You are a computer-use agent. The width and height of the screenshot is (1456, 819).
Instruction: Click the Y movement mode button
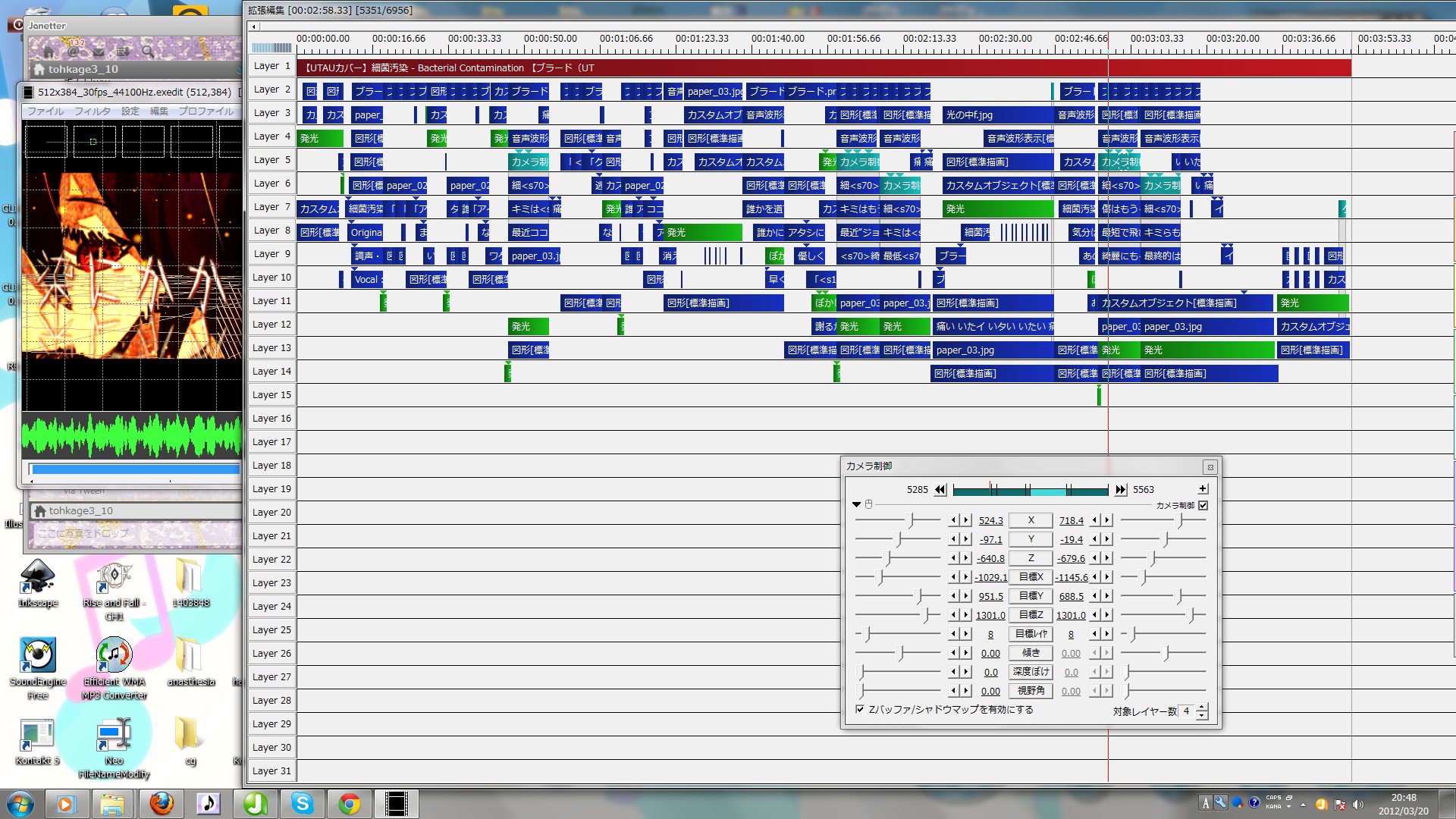click(x=1031, y=539)
